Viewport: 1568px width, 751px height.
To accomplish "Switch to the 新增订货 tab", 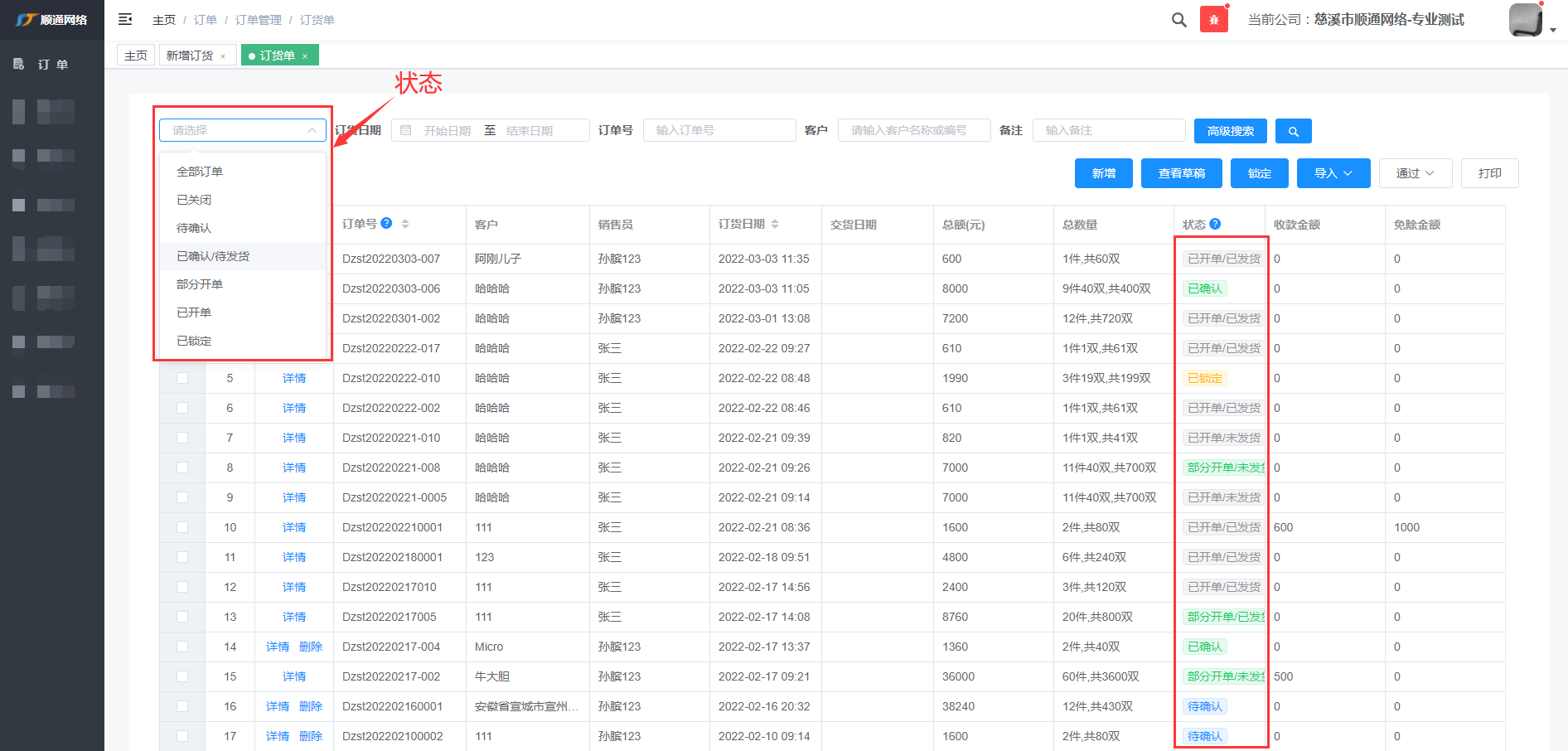I will (190, 56).
